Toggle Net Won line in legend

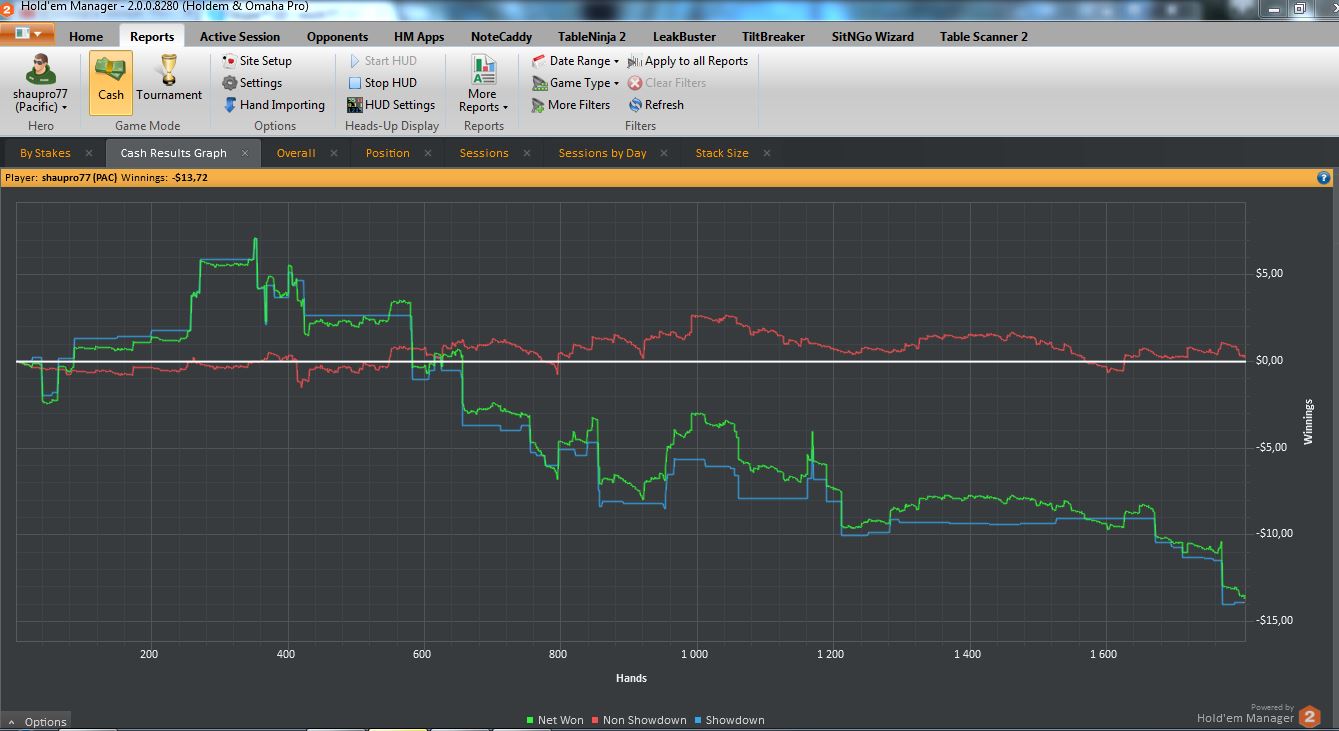click(555, 720)
